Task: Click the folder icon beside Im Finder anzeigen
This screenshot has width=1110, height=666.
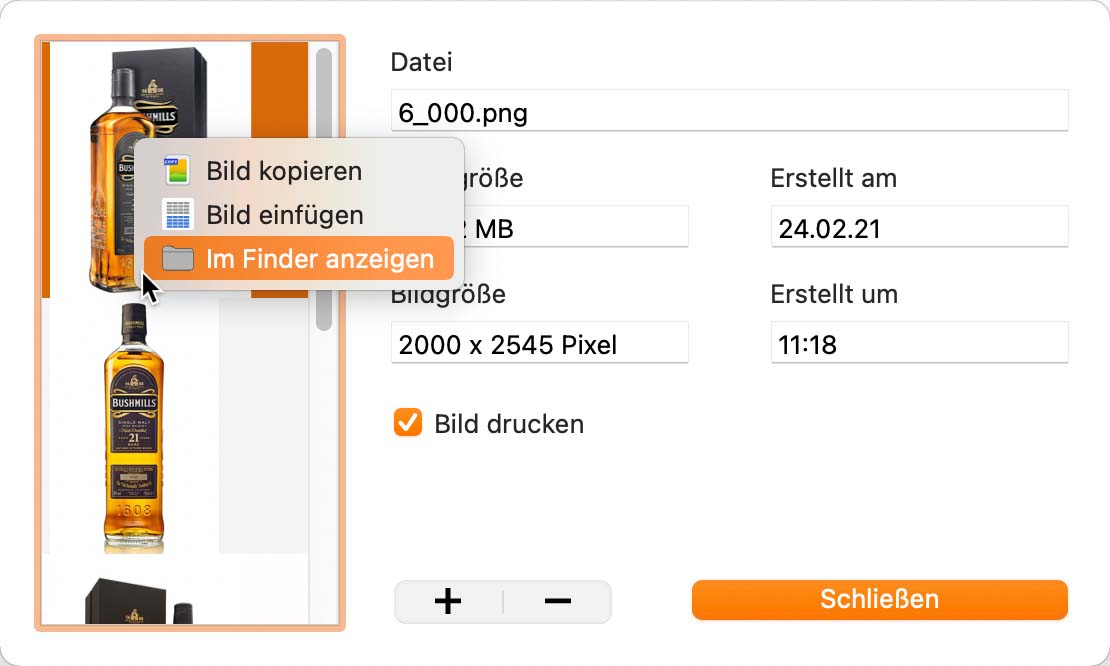Action: tap(178, 258)
